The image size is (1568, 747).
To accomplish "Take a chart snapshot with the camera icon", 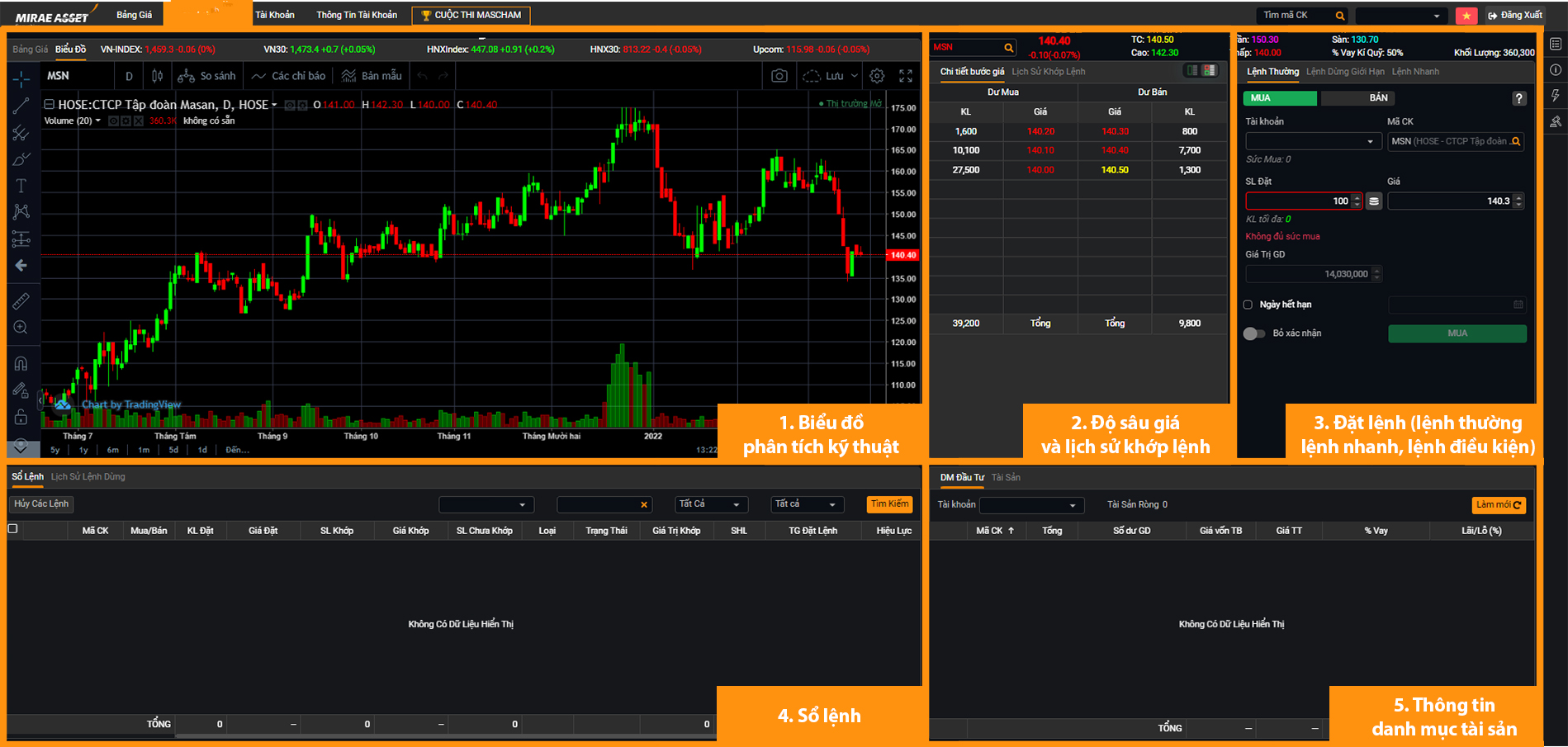I will pos(779,75).
